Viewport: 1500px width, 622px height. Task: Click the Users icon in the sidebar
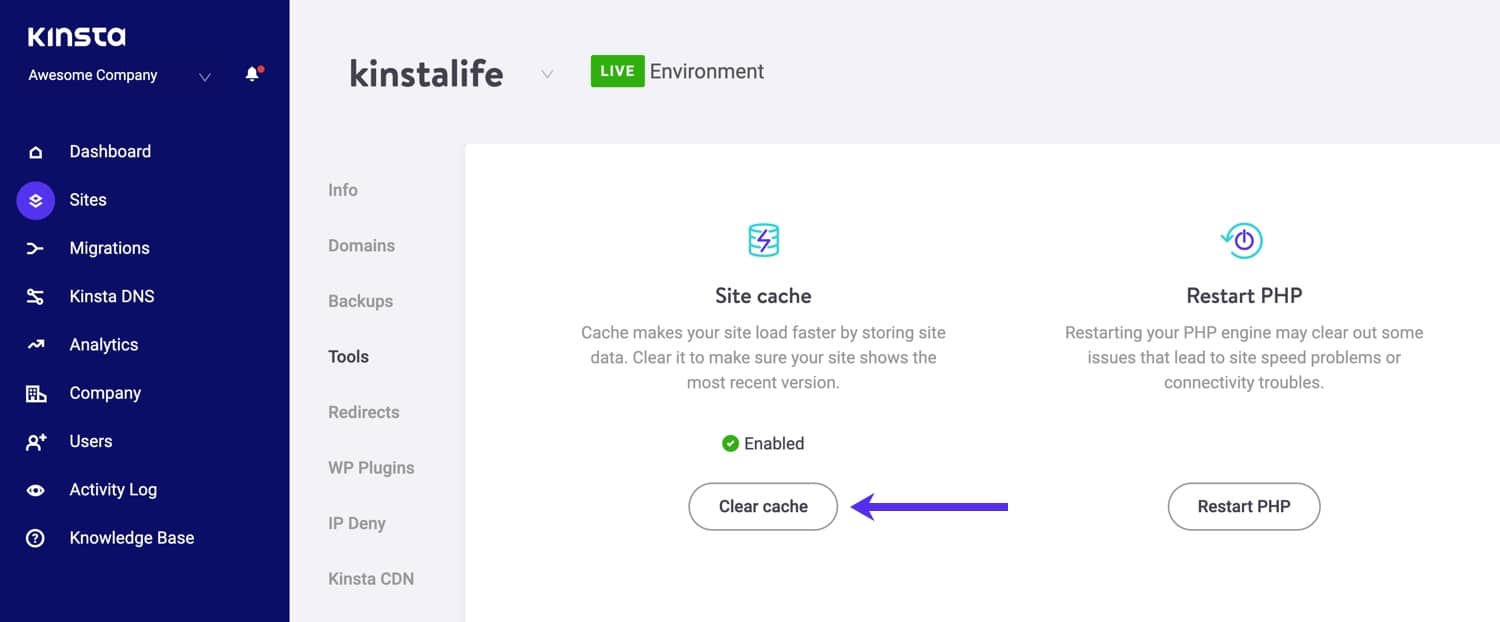36,441
